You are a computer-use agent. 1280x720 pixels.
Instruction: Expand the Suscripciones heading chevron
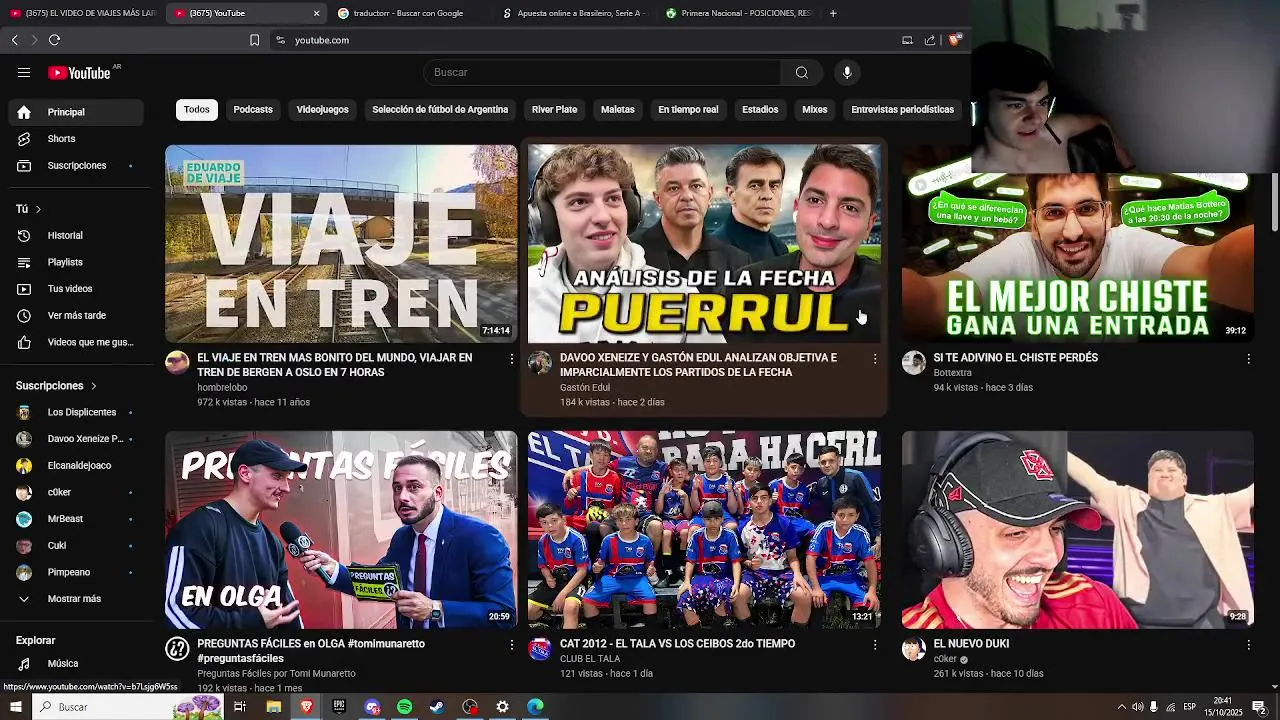94,386
